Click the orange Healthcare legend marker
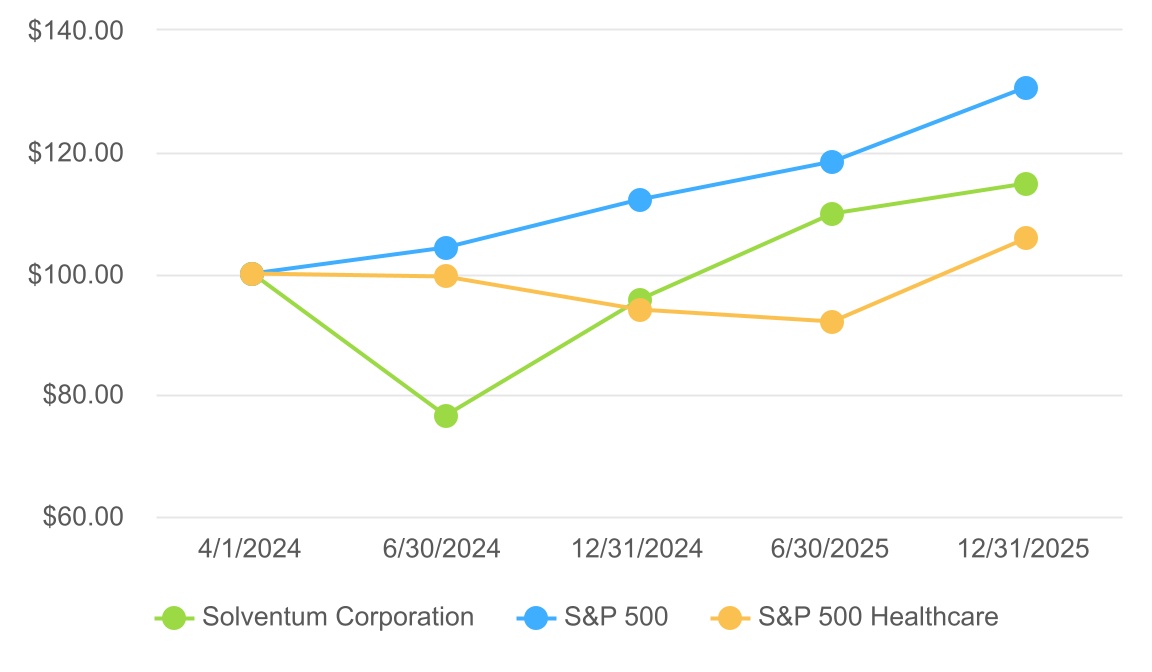1152x672 pixels. pos(731,618)
